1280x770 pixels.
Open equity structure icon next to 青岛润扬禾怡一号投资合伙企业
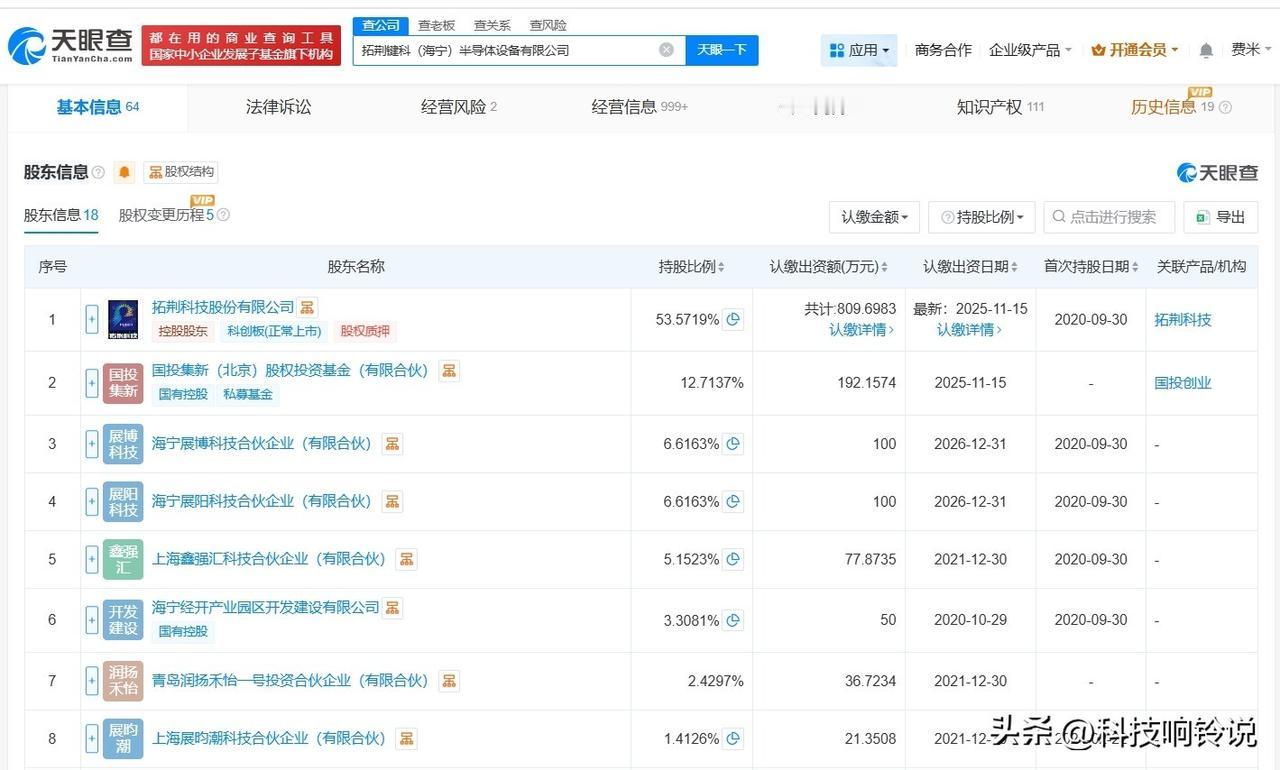pos(449,681)
